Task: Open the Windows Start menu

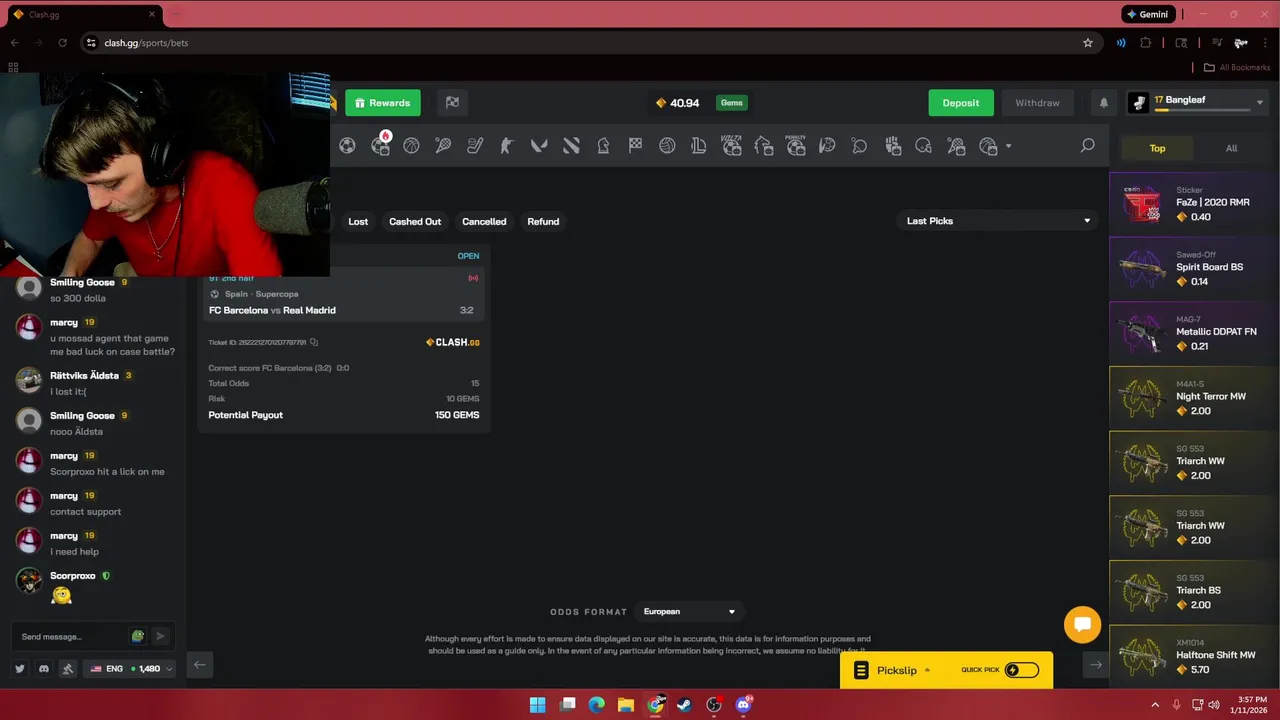Action: click(538, 705)
